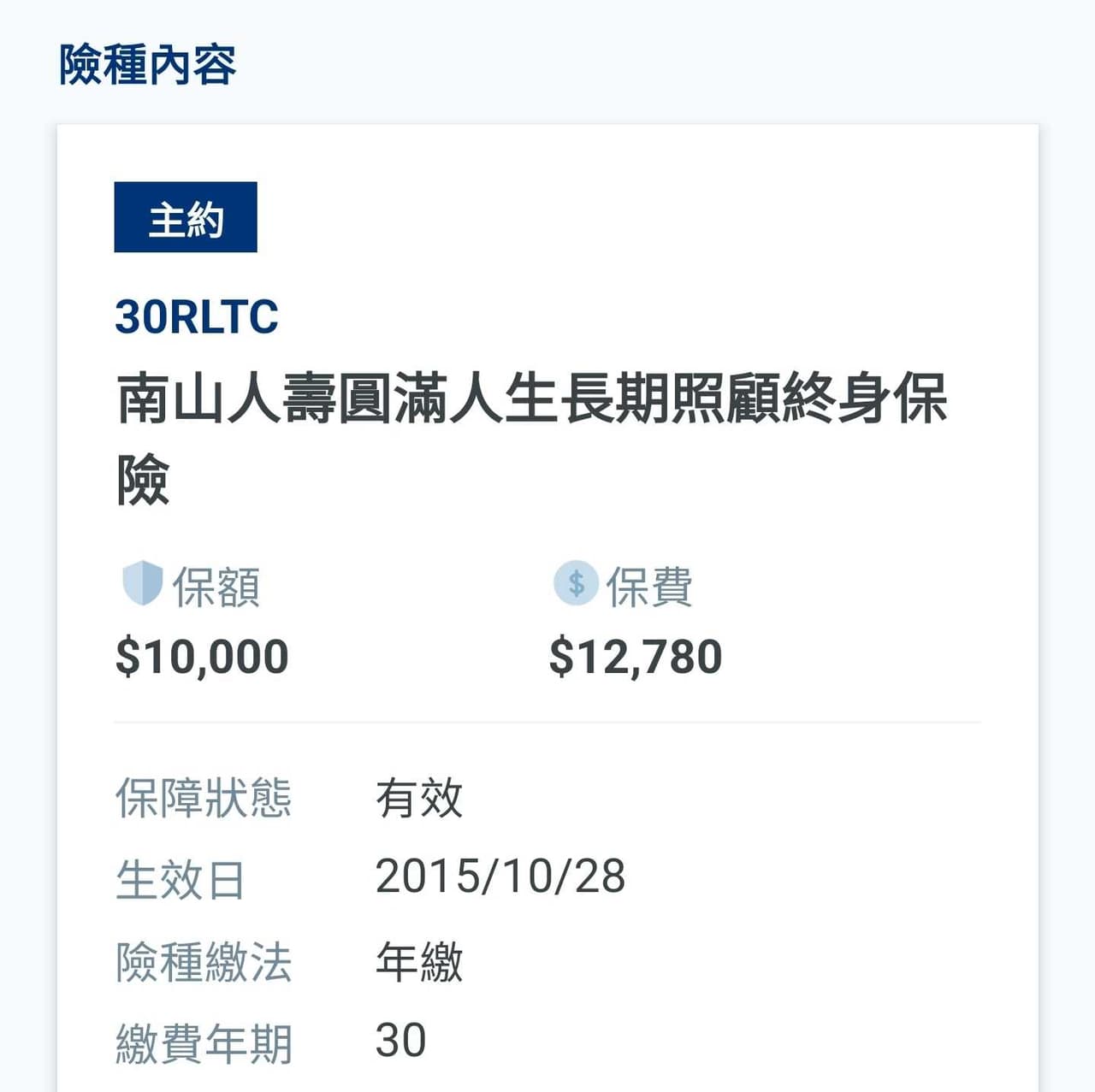Tap the 保障狀態 label
The height and width of the screenshot is (1092, 1095).
point(204,798)
